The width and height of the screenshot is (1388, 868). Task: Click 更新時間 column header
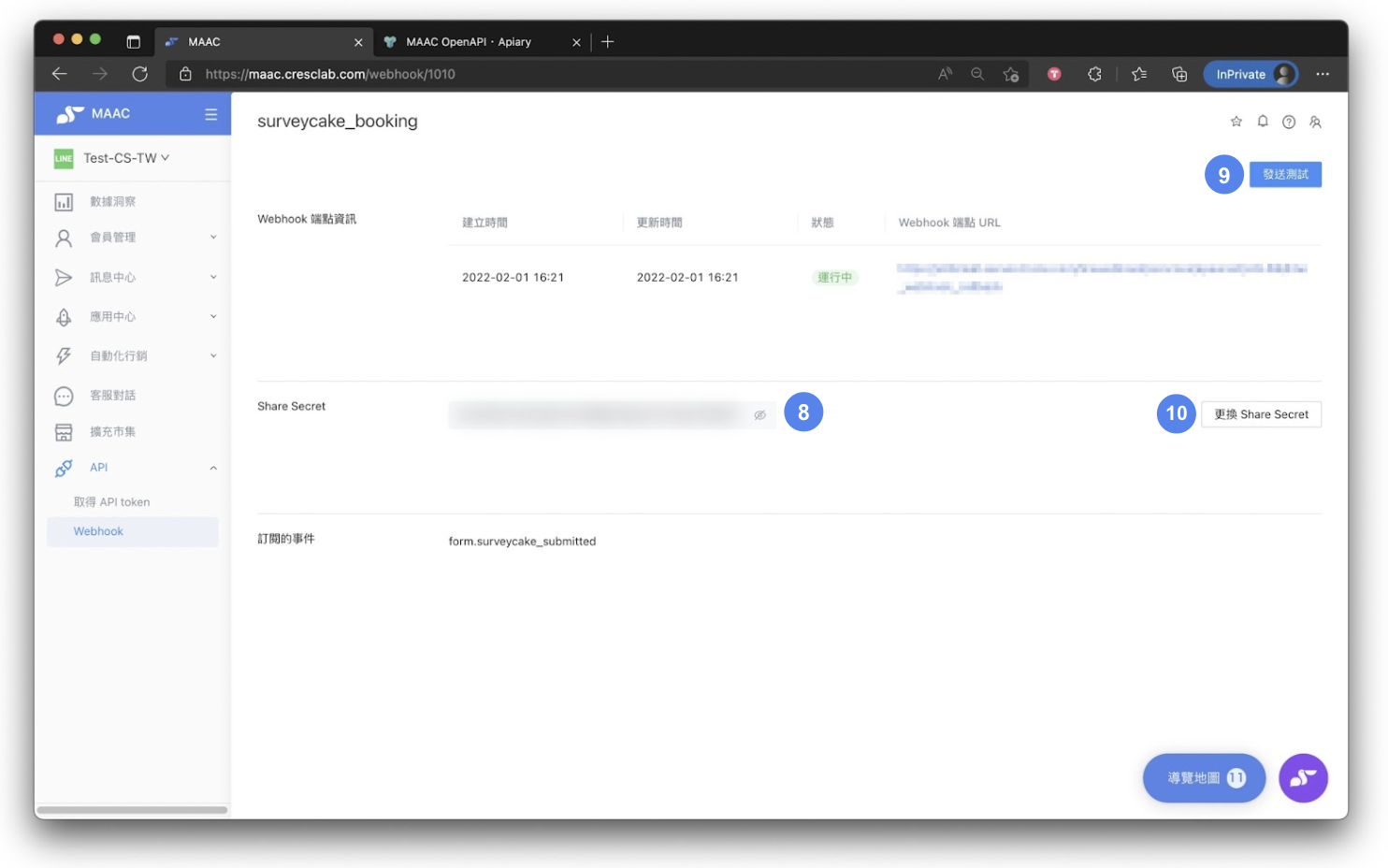(659, 223)
